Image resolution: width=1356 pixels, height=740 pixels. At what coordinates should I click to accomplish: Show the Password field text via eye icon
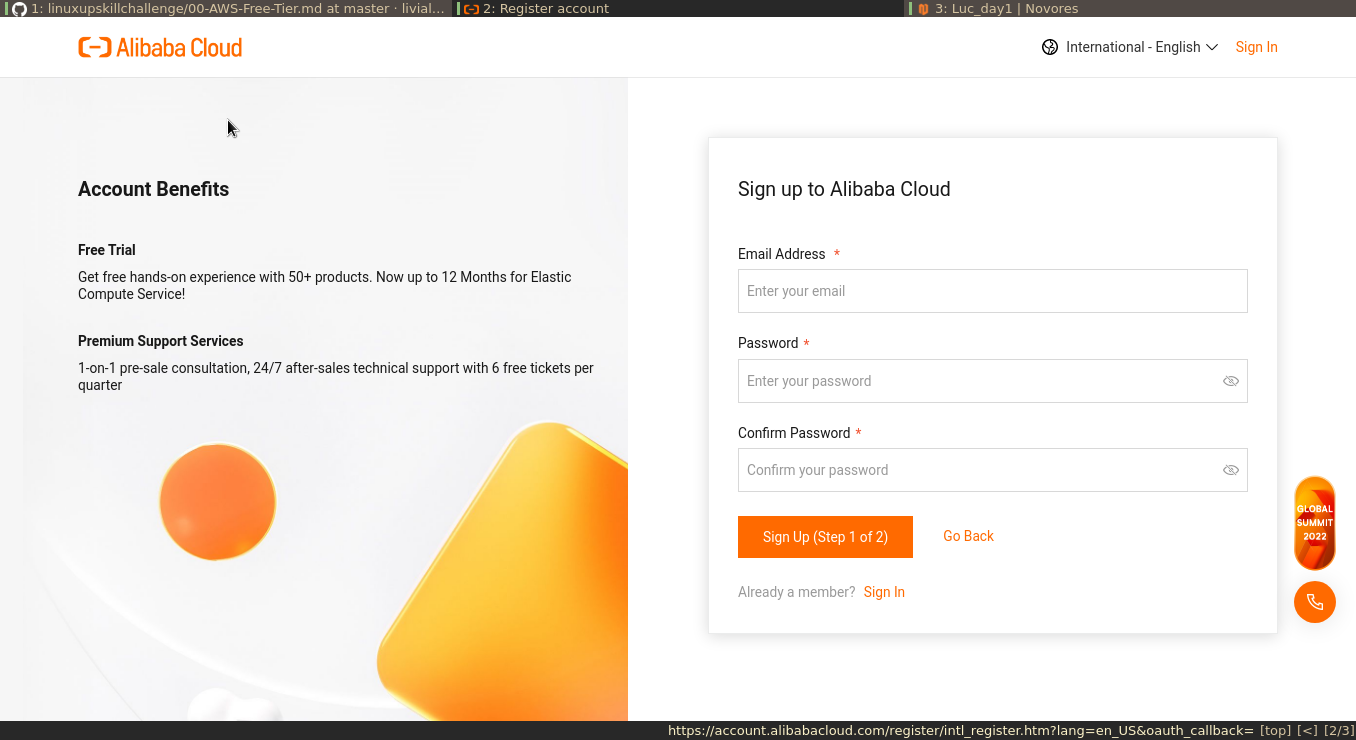click(1230, 381)
